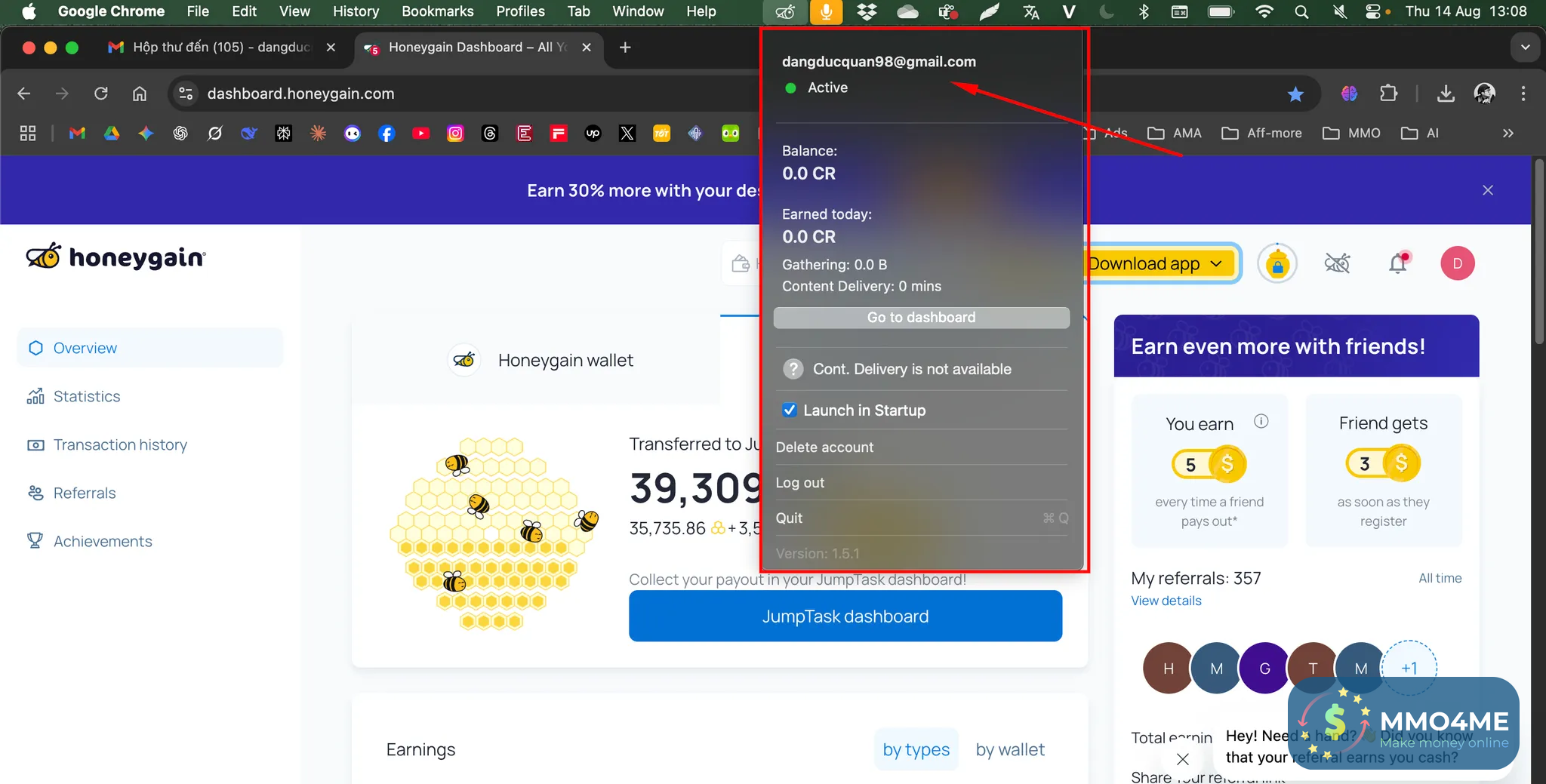Open the View details referrals link
Image resolution: width=1546 pixels, height=784 pixels.
click(1166, 601)
